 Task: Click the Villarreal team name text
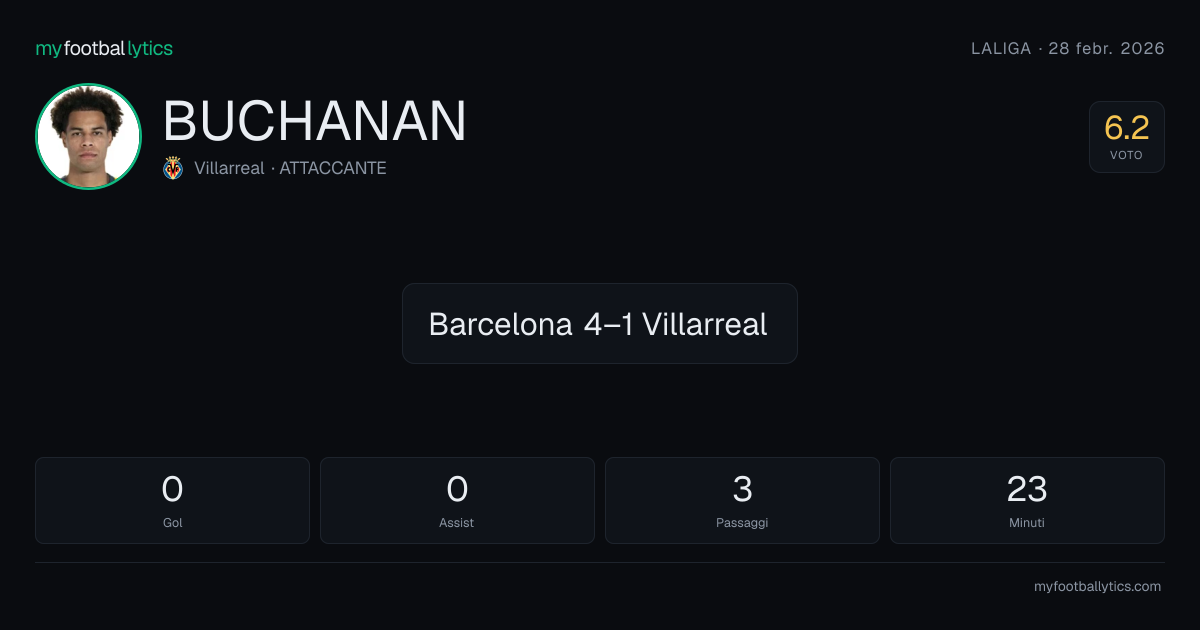click(229, 168)
